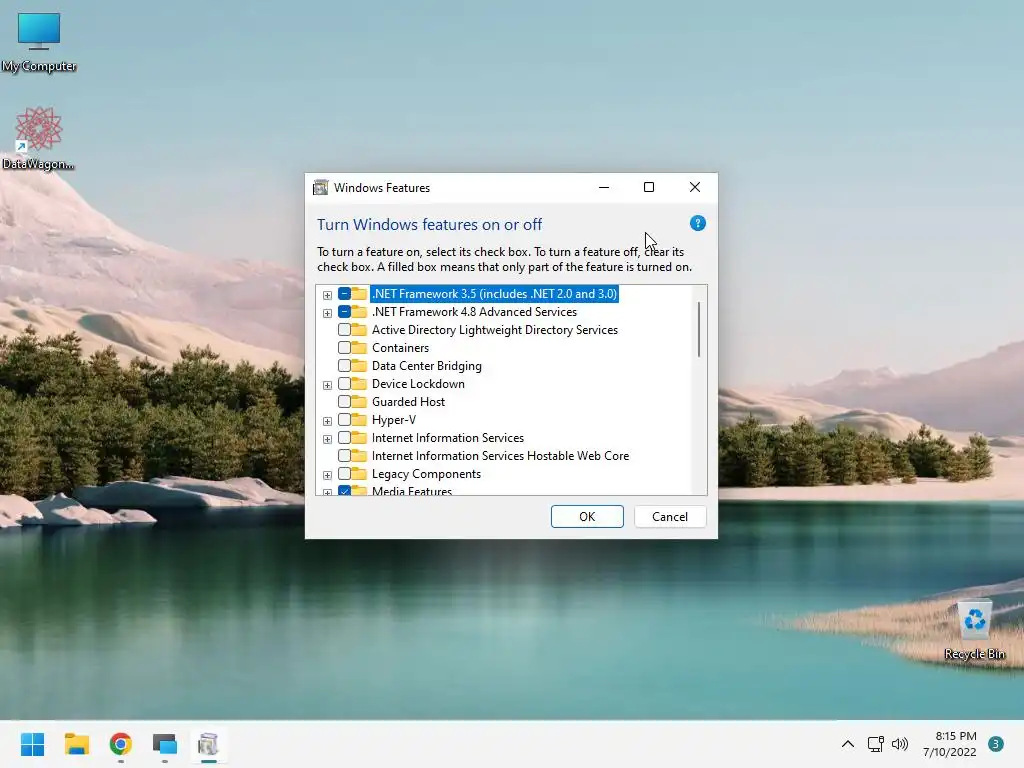Viewport: 1024px width, 768px height.
Task: Open the volume tray icon
Action: 900,744
